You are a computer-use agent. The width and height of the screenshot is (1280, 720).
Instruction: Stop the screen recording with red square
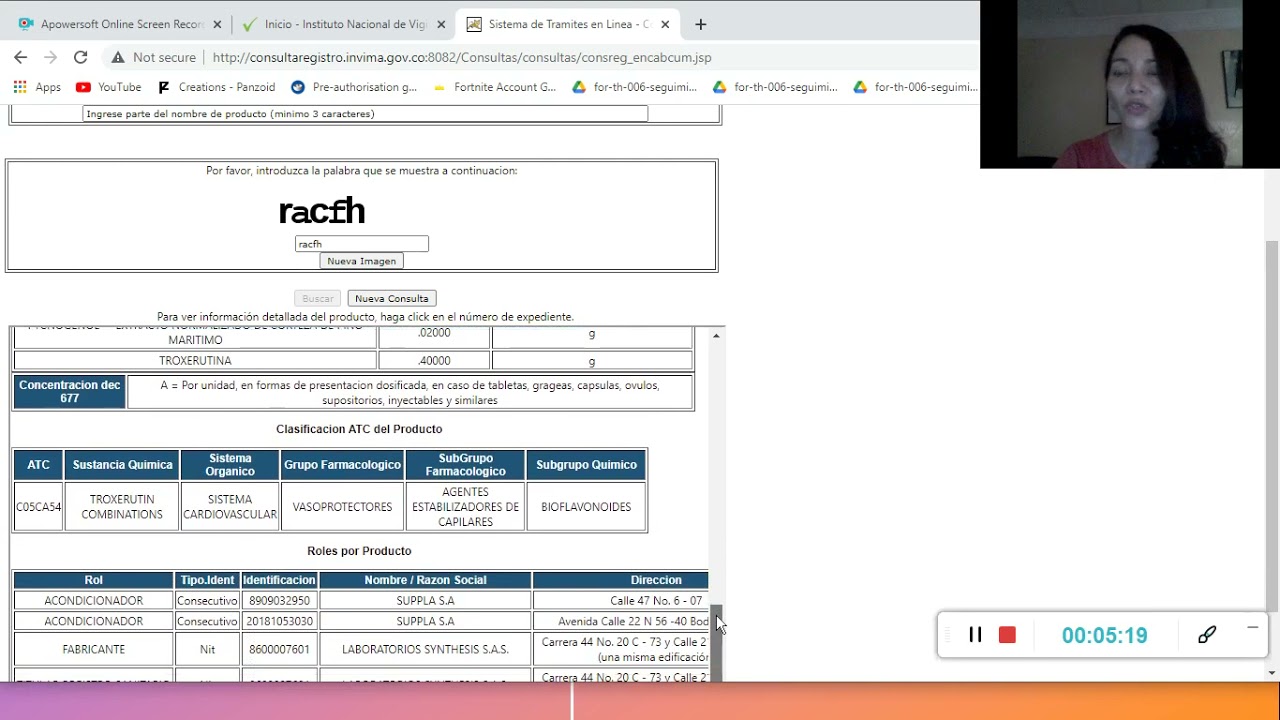coord(1007,635)
